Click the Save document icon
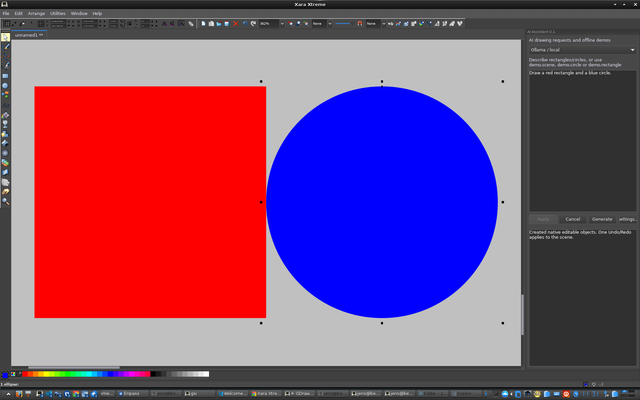640x400 pixels. click(227, 24)
